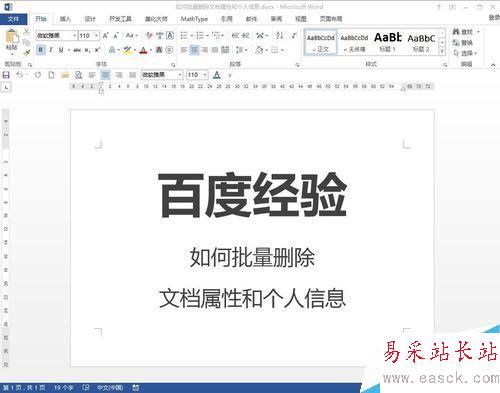
Task: Click the ruler tab selector L box
Action: [x=6, y=88]
